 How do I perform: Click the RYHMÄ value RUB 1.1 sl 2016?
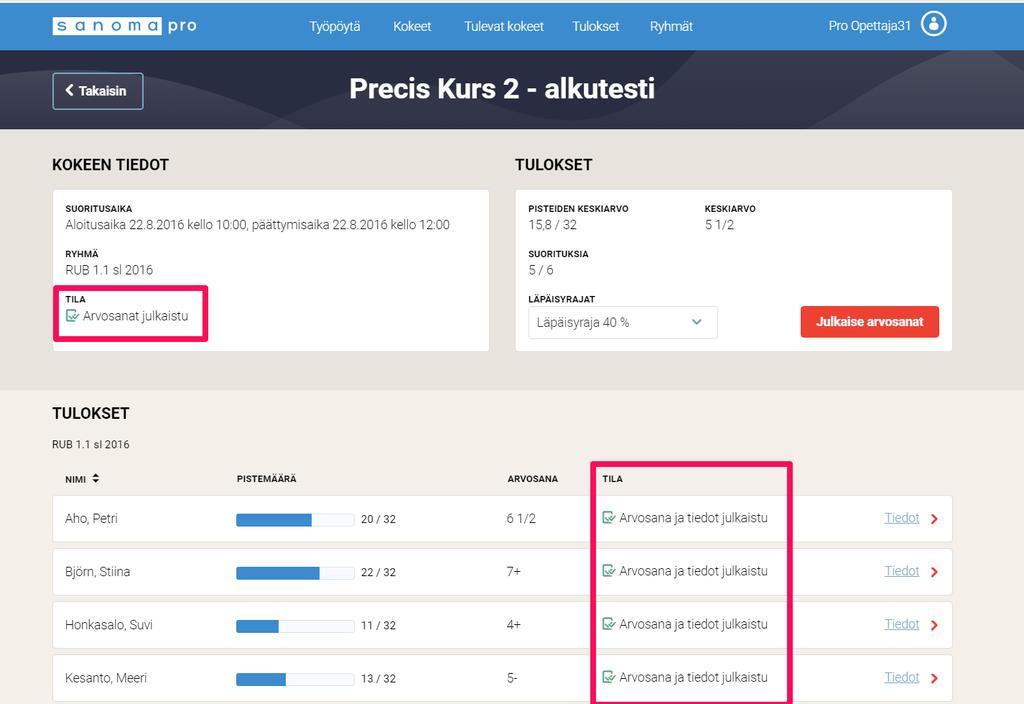[x=109, y=270]
